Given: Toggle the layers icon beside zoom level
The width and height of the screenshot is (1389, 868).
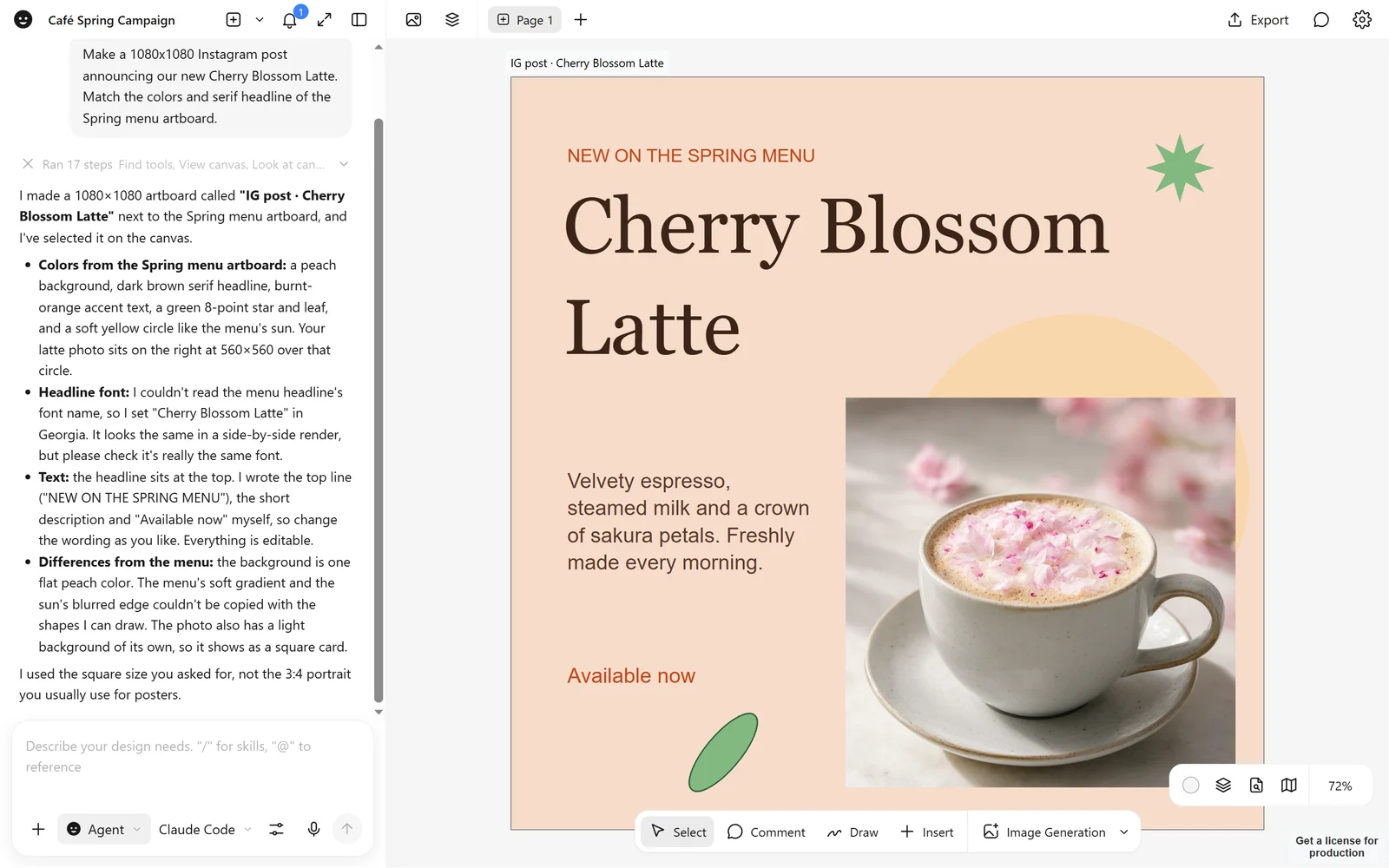Looking at the screenshot, I should (x=1223, y=786).
